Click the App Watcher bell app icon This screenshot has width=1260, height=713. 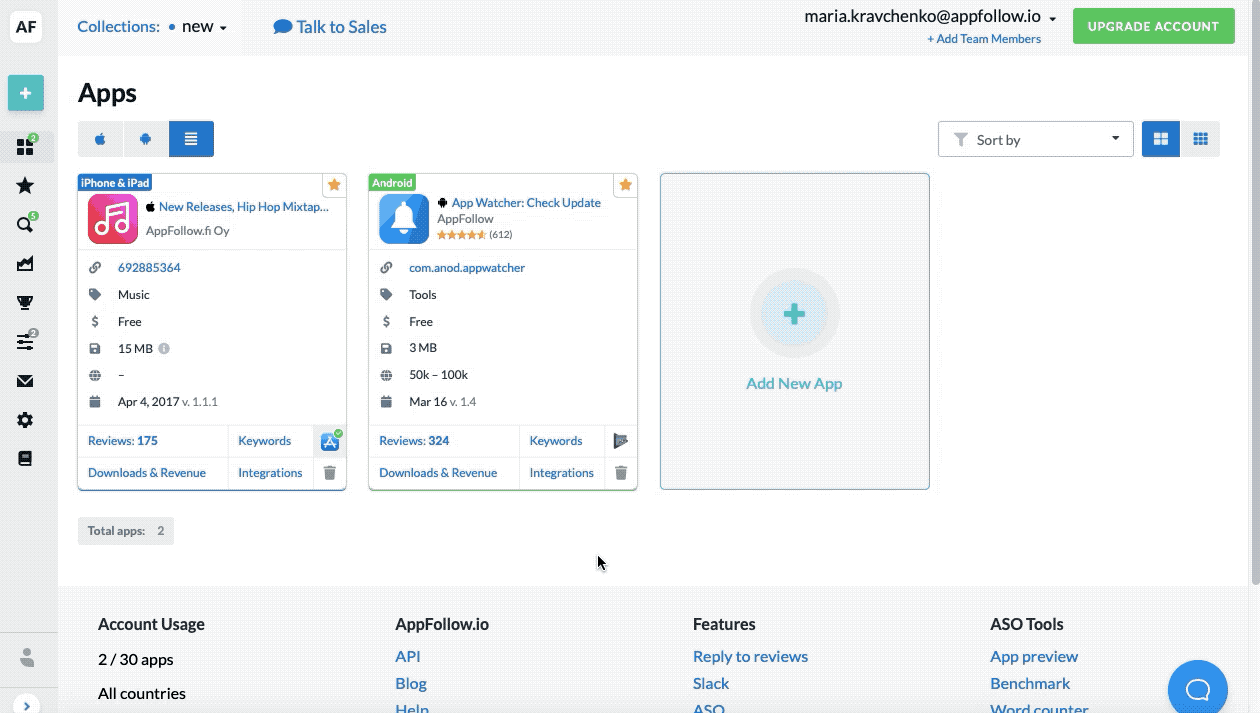coord(404,219)
